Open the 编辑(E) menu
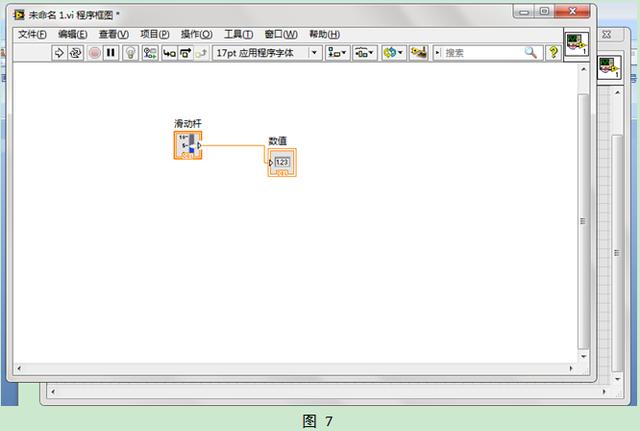The width and height of the screenshot is (640, 431). (x=73, y=35)
